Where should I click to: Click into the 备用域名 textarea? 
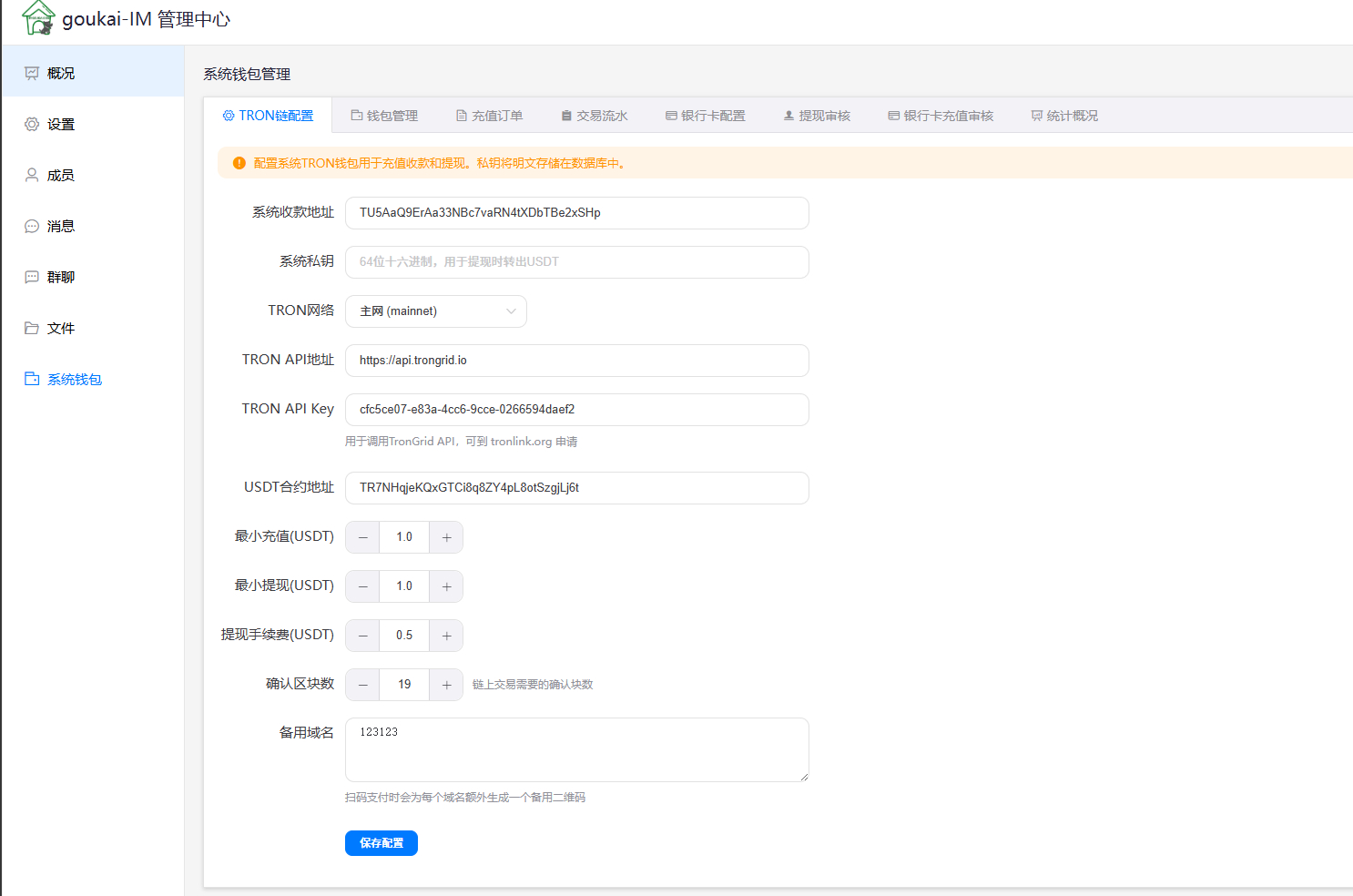577,749
